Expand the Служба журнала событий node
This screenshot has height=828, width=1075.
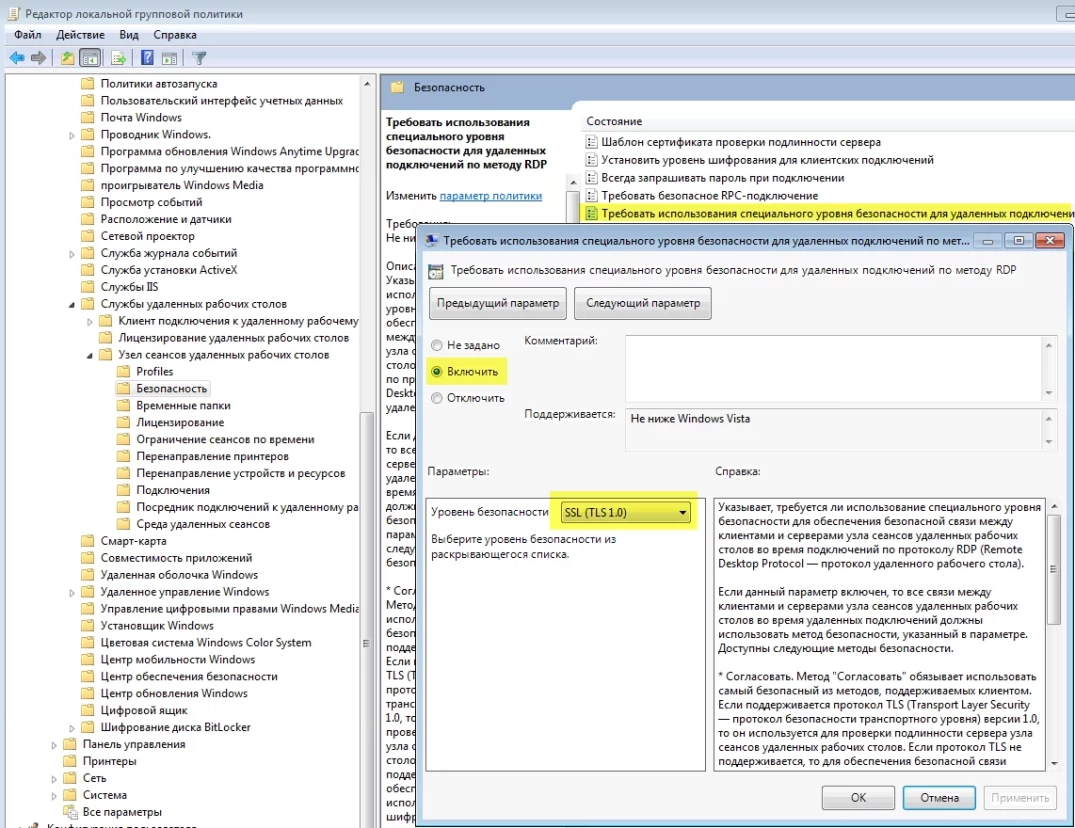click(x=72, y=254)
